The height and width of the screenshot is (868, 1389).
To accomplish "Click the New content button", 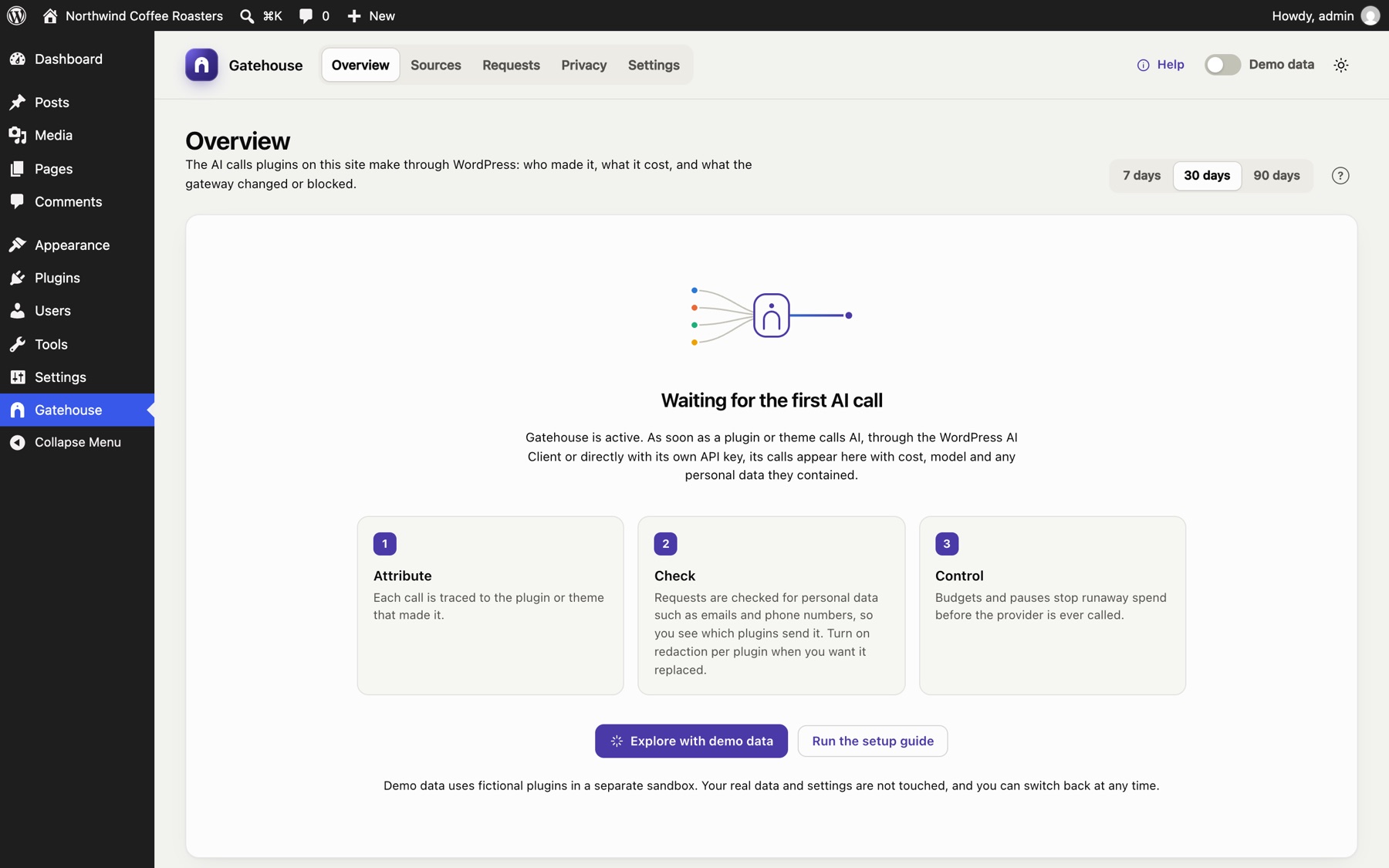I will (x=371, y=15).
